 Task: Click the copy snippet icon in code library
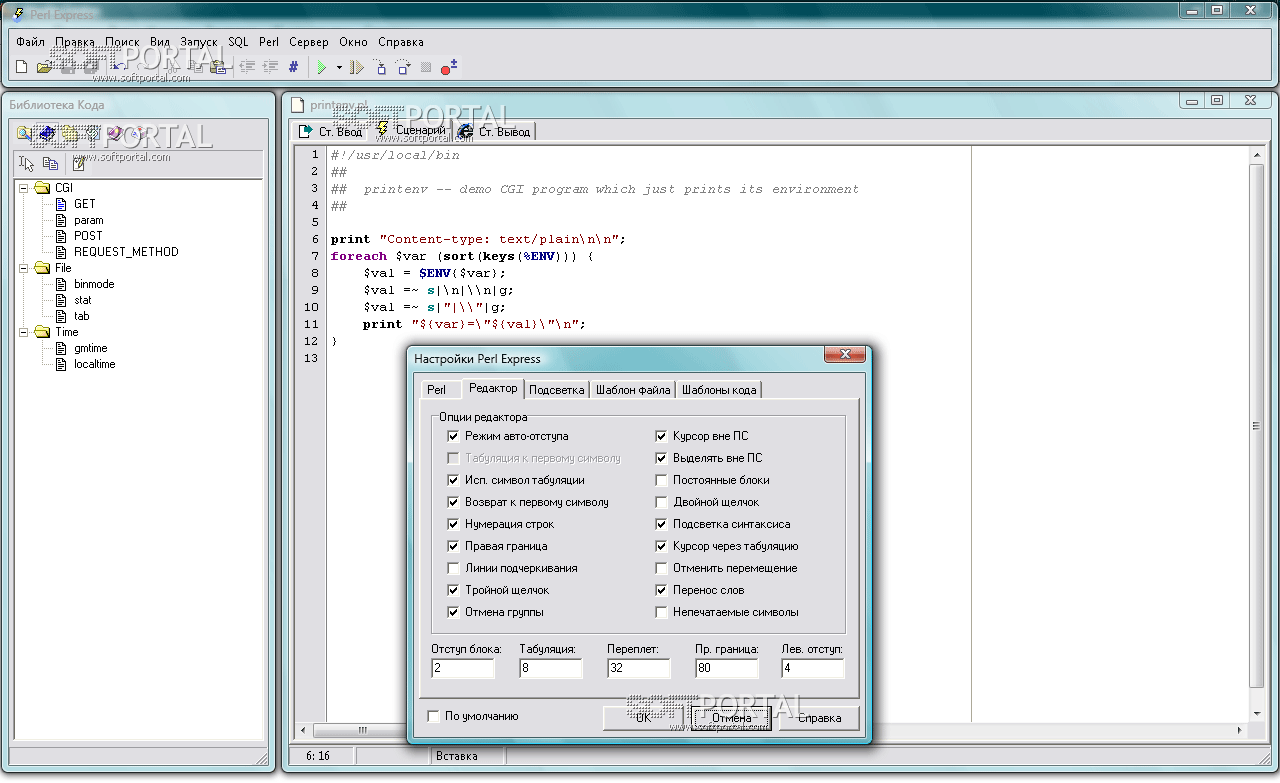point(50,164)
